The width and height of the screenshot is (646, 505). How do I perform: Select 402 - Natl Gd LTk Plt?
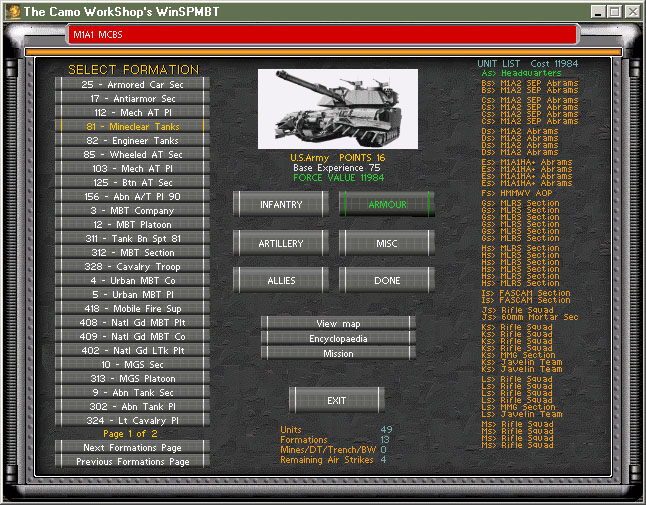point(132,351)
